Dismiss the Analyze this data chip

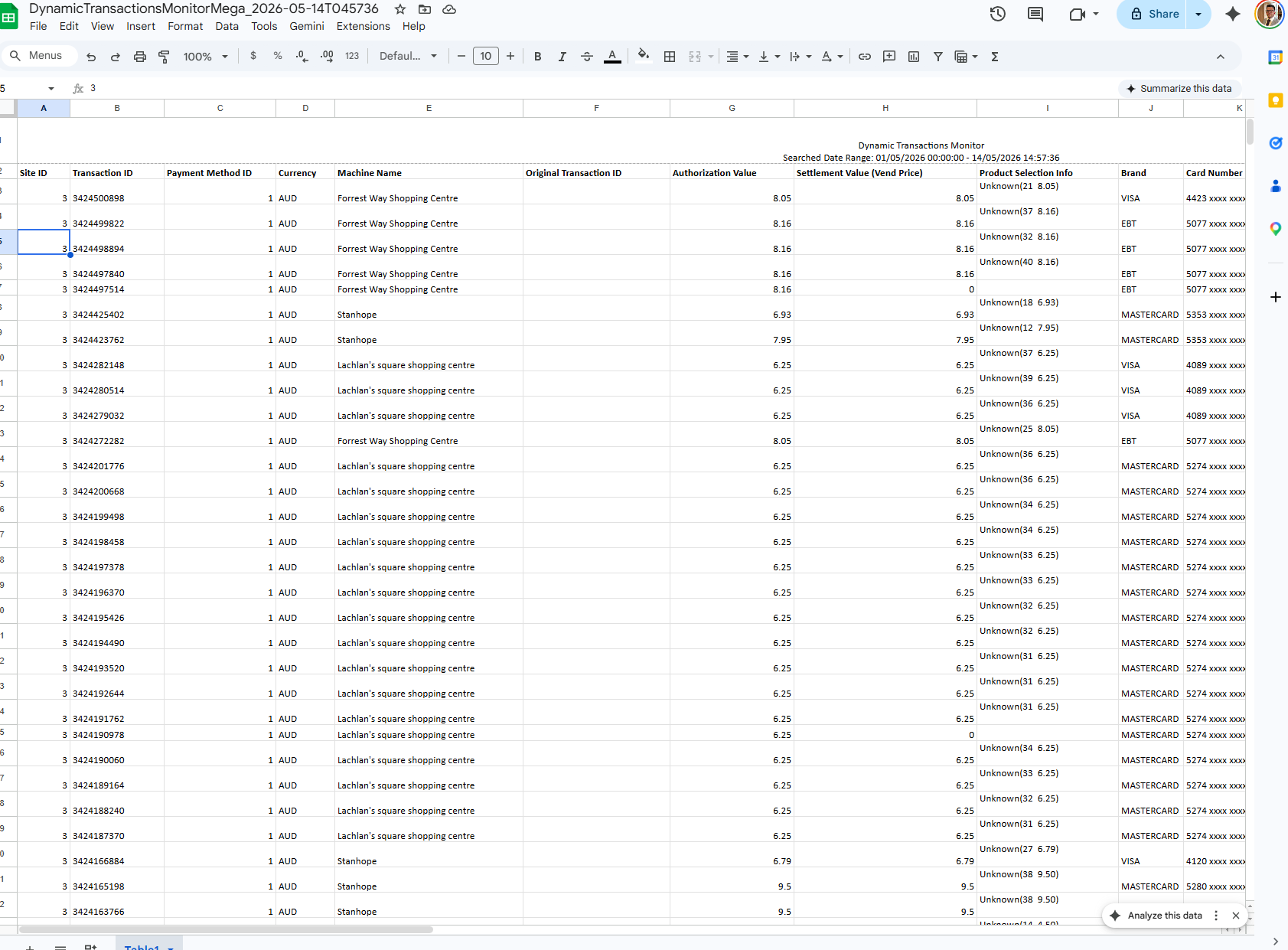pos(1236,916)
